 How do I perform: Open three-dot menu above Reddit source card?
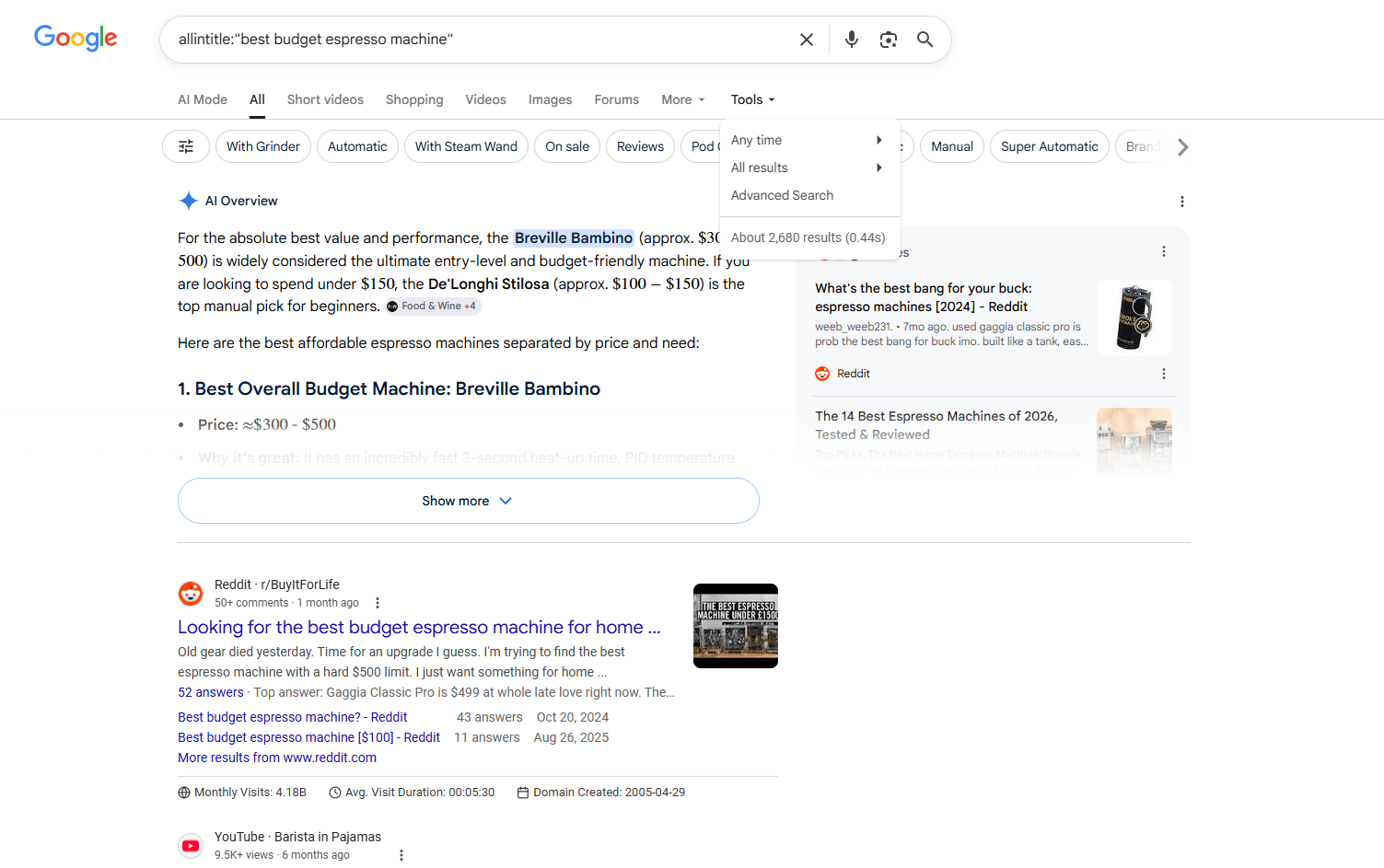1164,251
